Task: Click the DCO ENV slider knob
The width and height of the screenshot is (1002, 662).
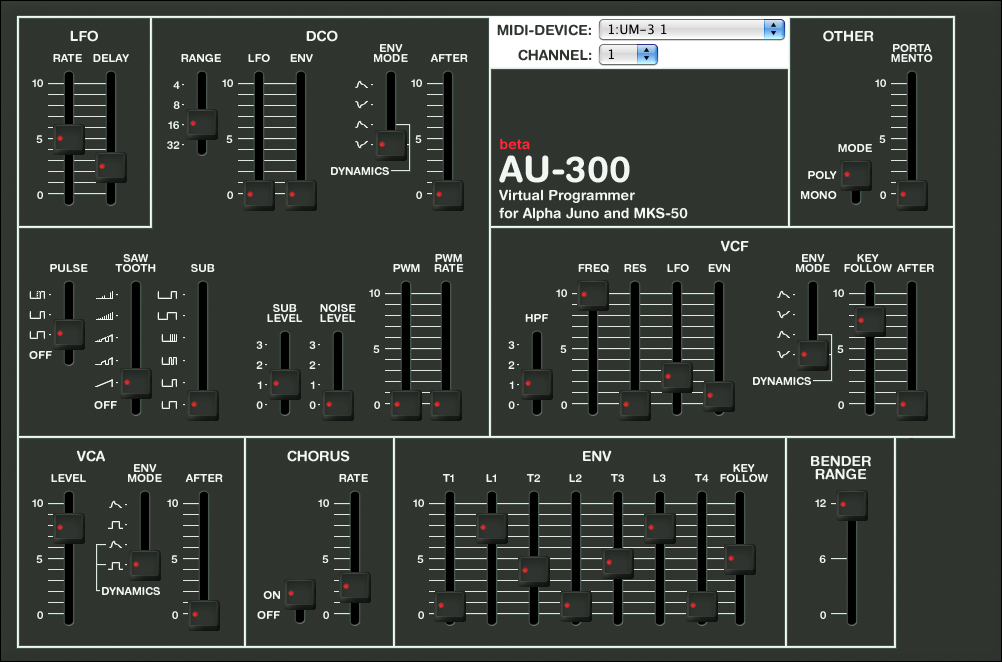Action: point(301,194)
